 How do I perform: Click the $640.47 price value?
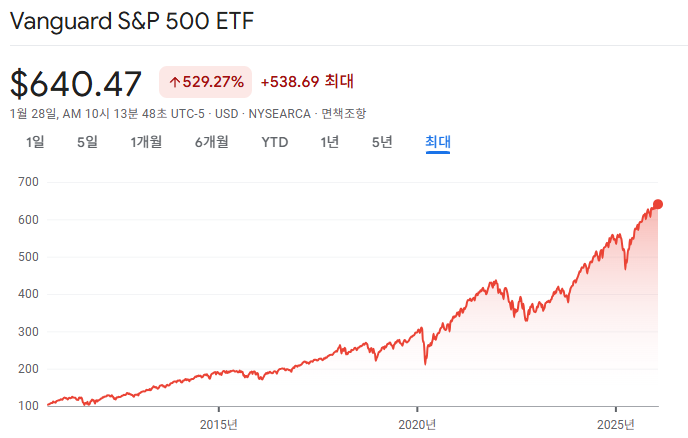tap(76, 82)
